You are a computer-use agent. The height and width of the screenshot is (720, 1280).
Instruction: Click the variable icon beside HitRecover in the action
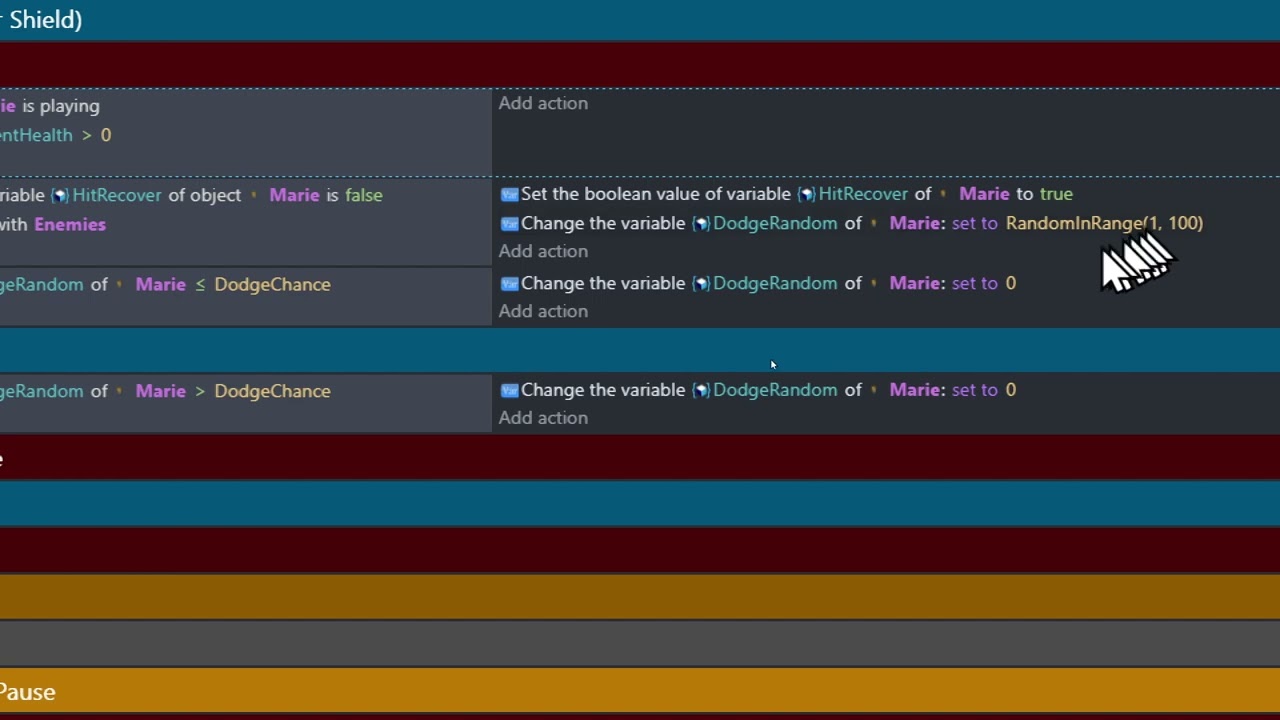click(806, 194)
